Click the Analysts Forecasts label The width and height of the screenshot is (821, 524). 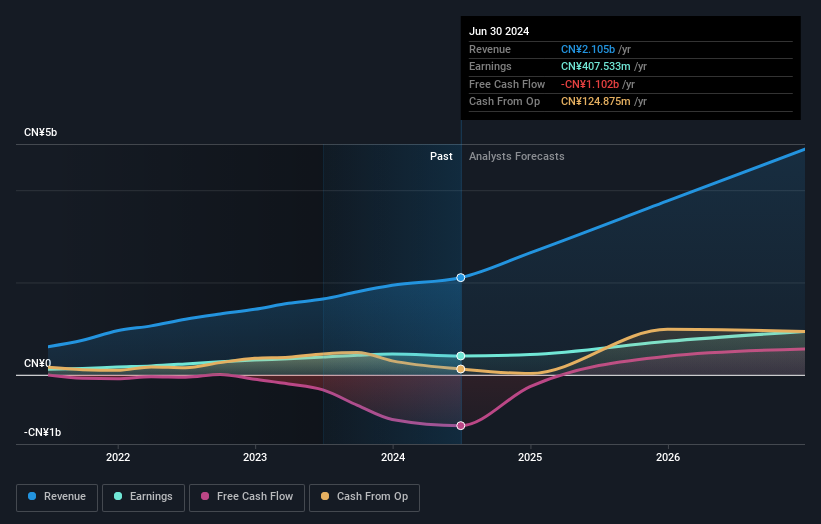pos(517,157)
